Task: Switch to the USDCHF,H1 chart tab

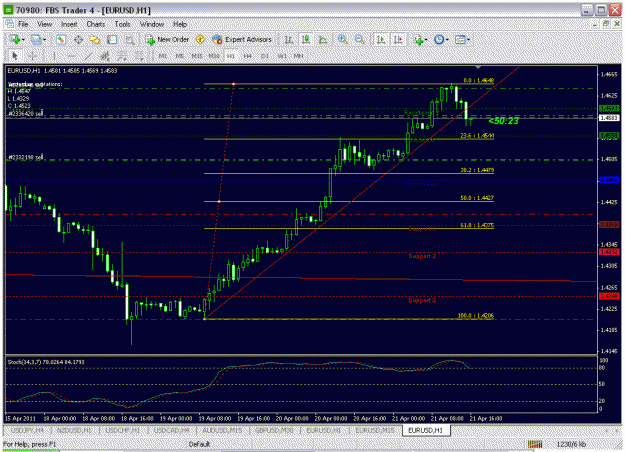Action: (x=122, y=430)
